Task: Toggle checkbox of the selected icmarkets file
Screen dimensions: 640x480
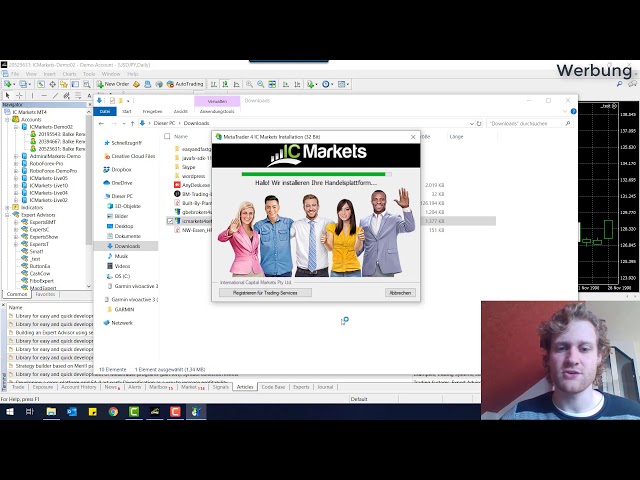Action: 171,220
